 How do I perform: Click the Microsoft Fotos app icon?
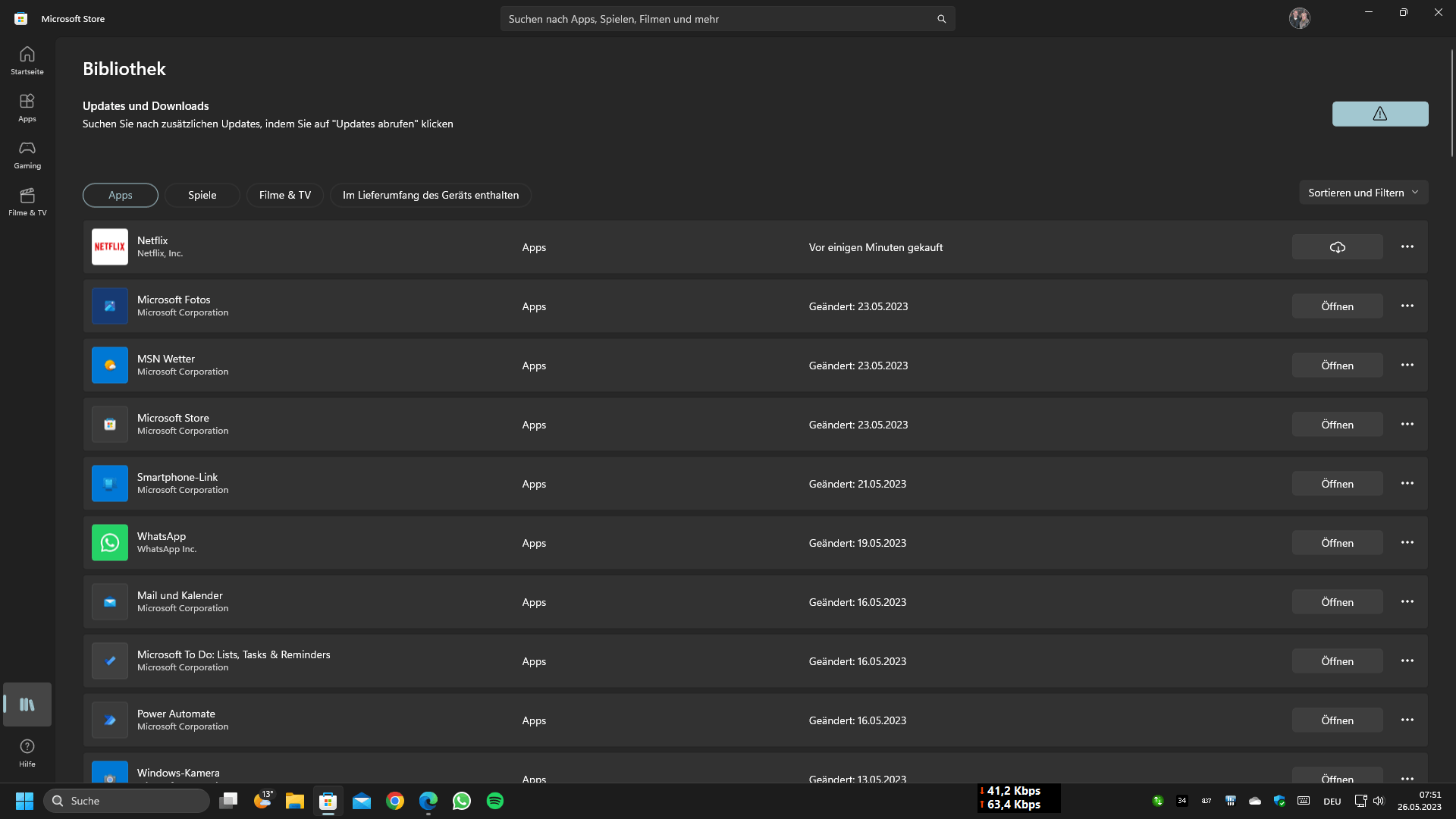pyautogui.click(x=110, y=306)
